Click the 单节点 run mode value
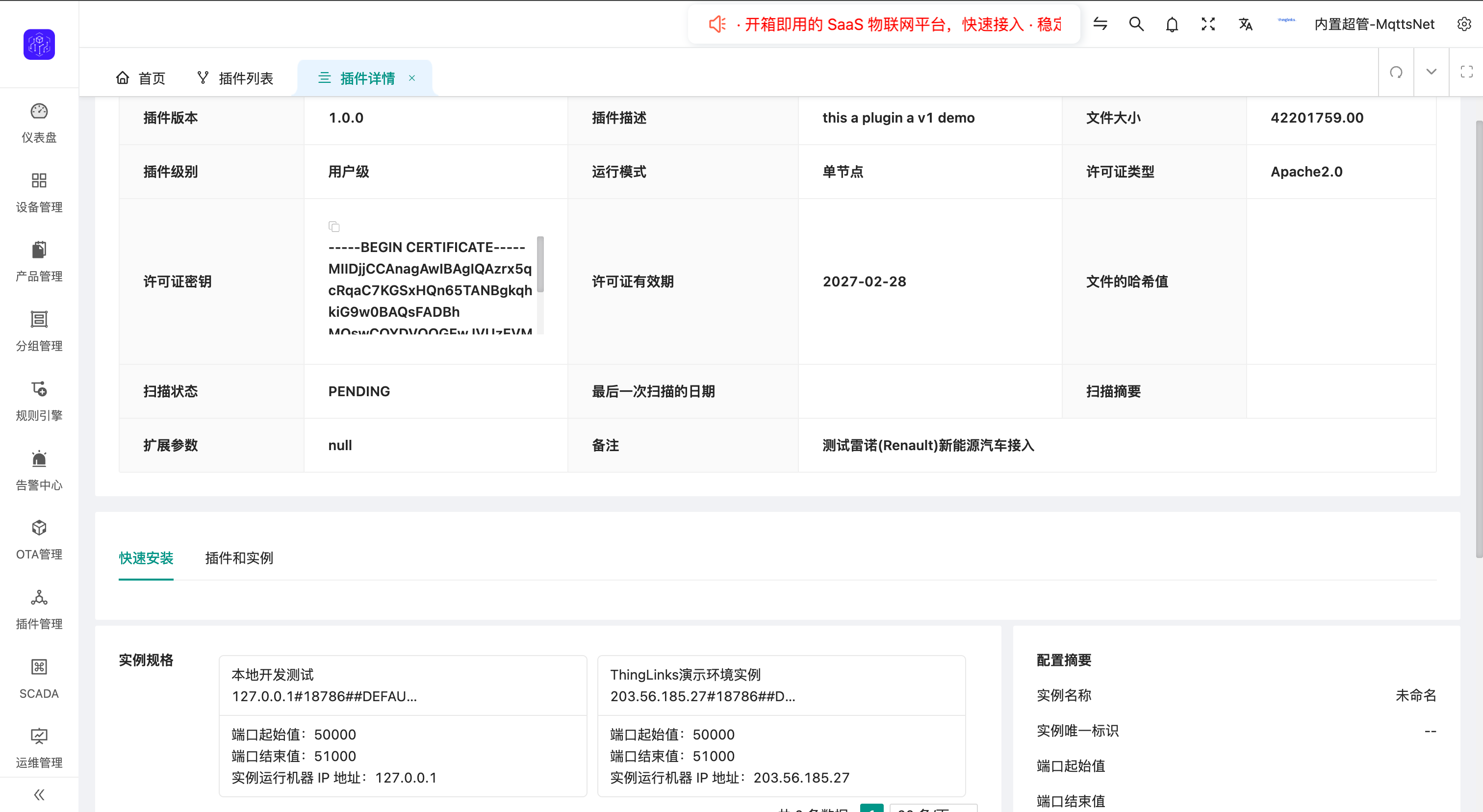This screenshot has height=812, width=1483. tap(843, 172)
